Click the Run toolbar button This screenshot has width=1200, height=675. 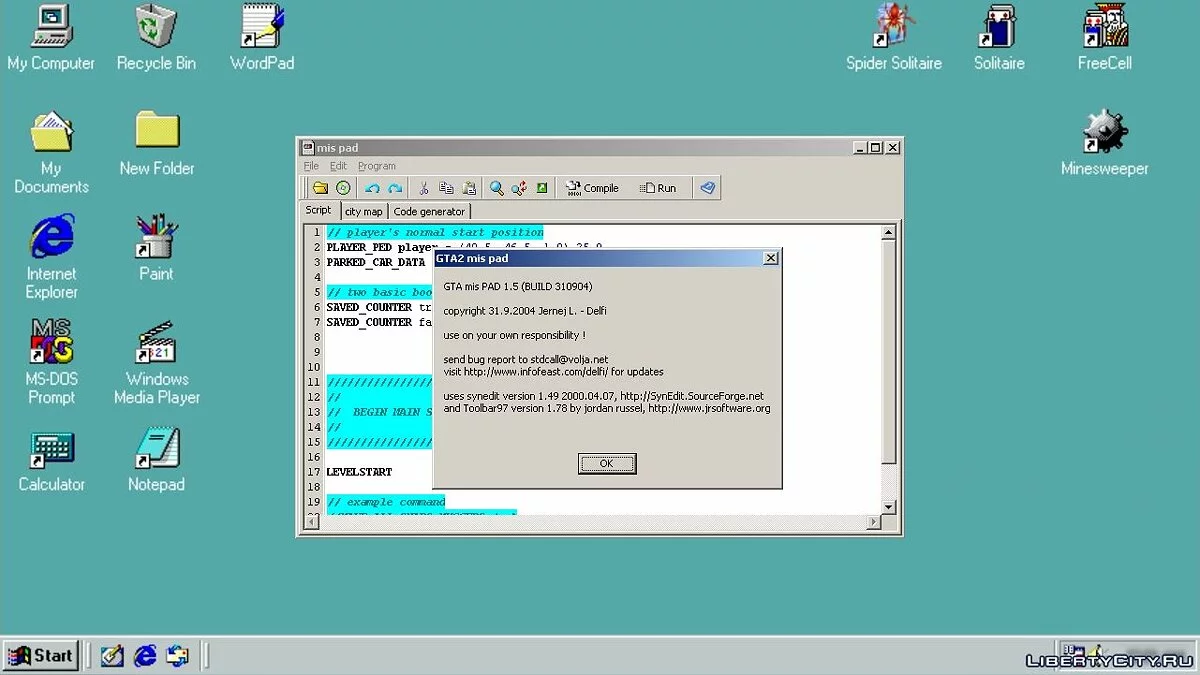pyautogui.click(x=659, y=188)
